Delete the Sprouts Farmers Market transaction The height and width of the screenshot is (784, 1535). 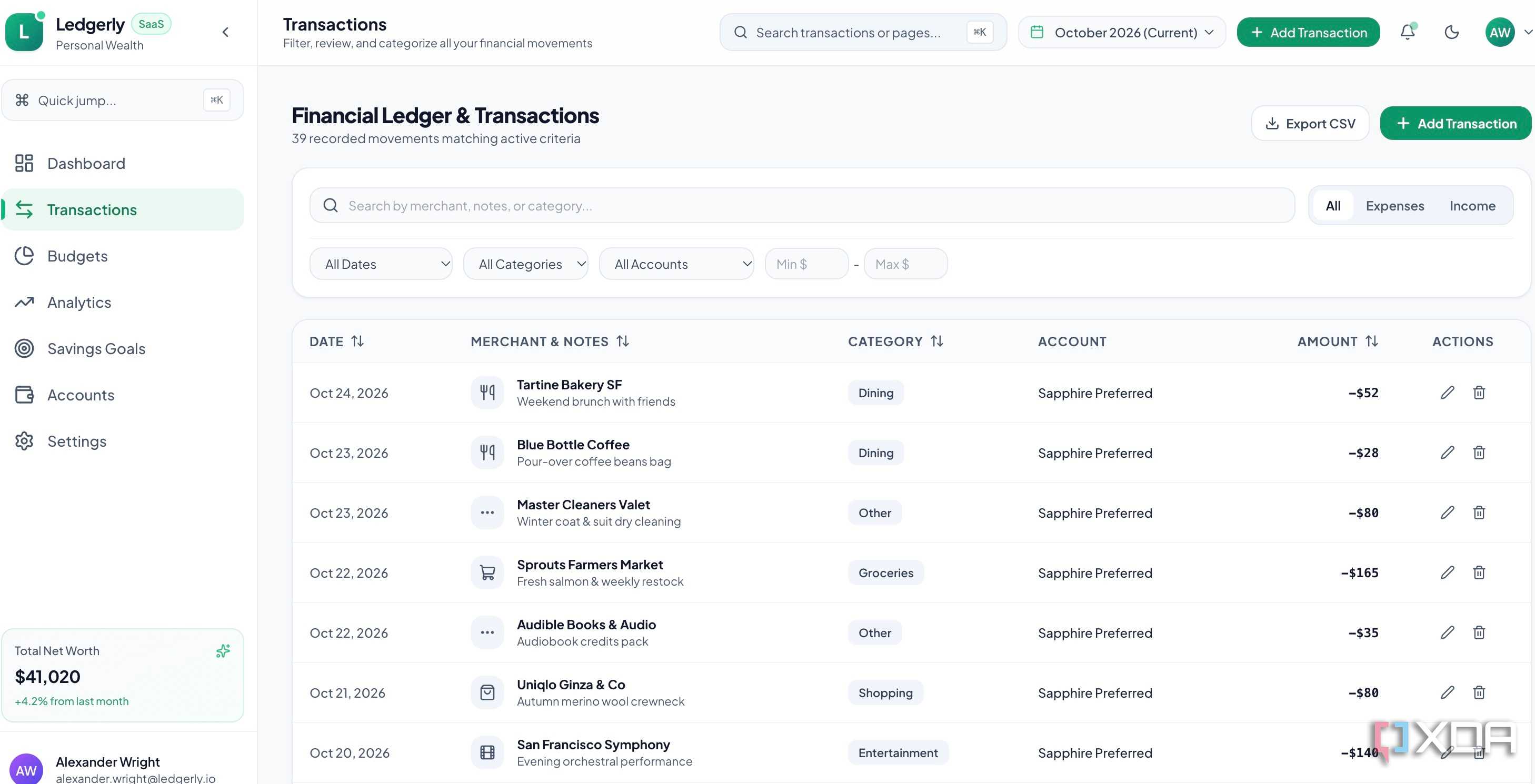click(x=1479, y=572)
